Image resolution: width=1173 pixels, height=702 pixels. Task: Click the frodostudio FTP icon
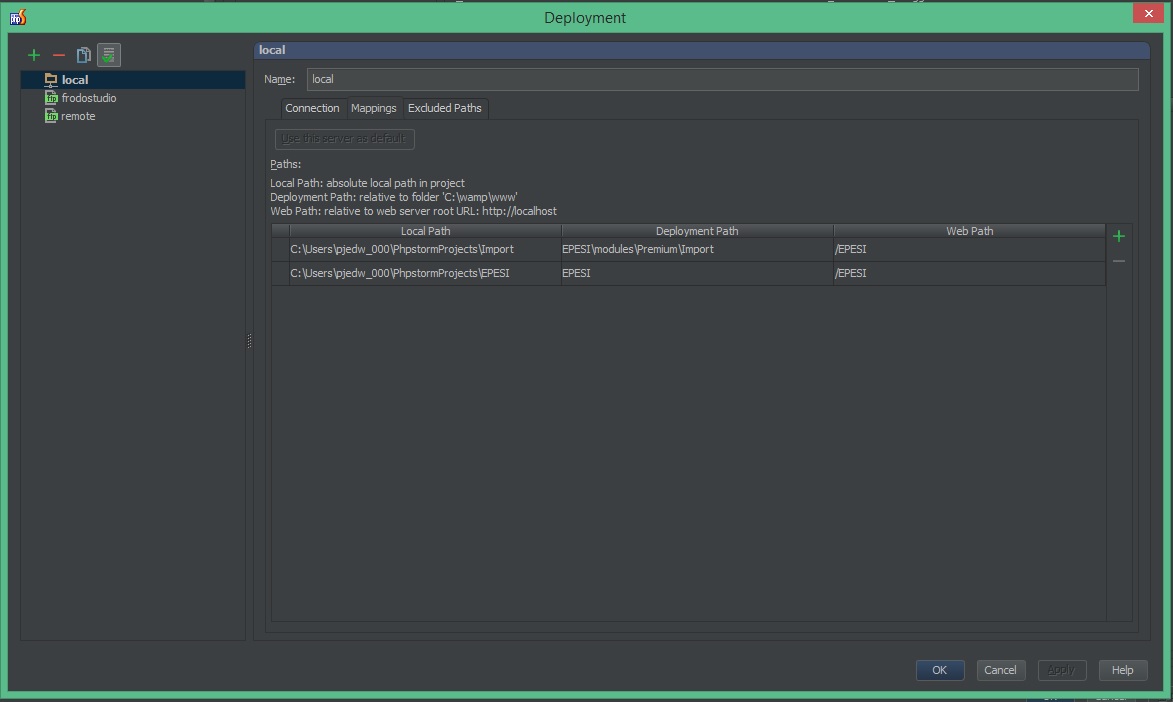tap(51, 98)
